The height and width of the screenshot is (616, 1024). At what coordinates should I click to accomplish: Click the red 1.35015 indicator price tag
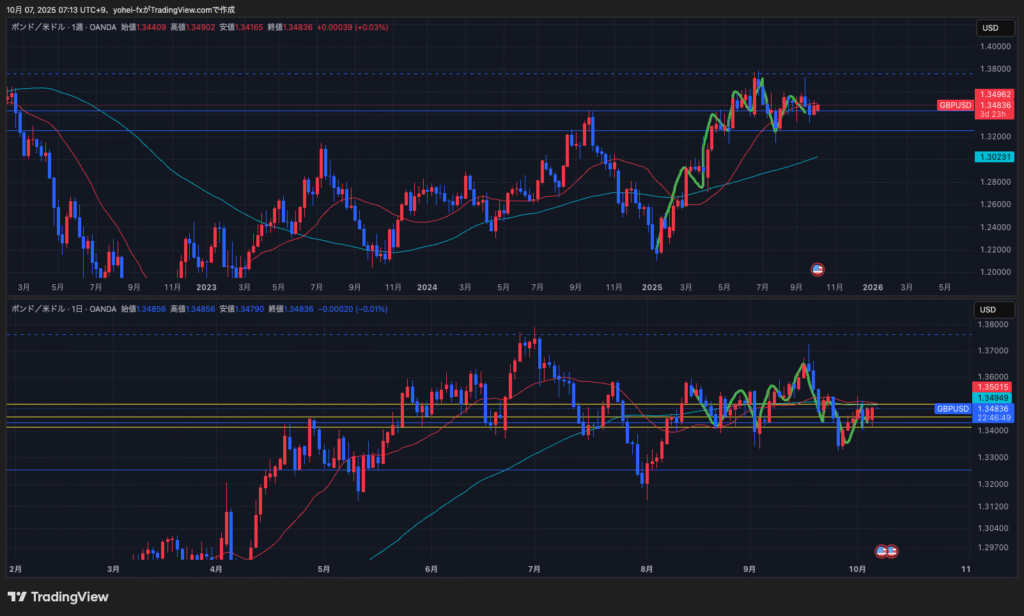[x=995, y=387]
